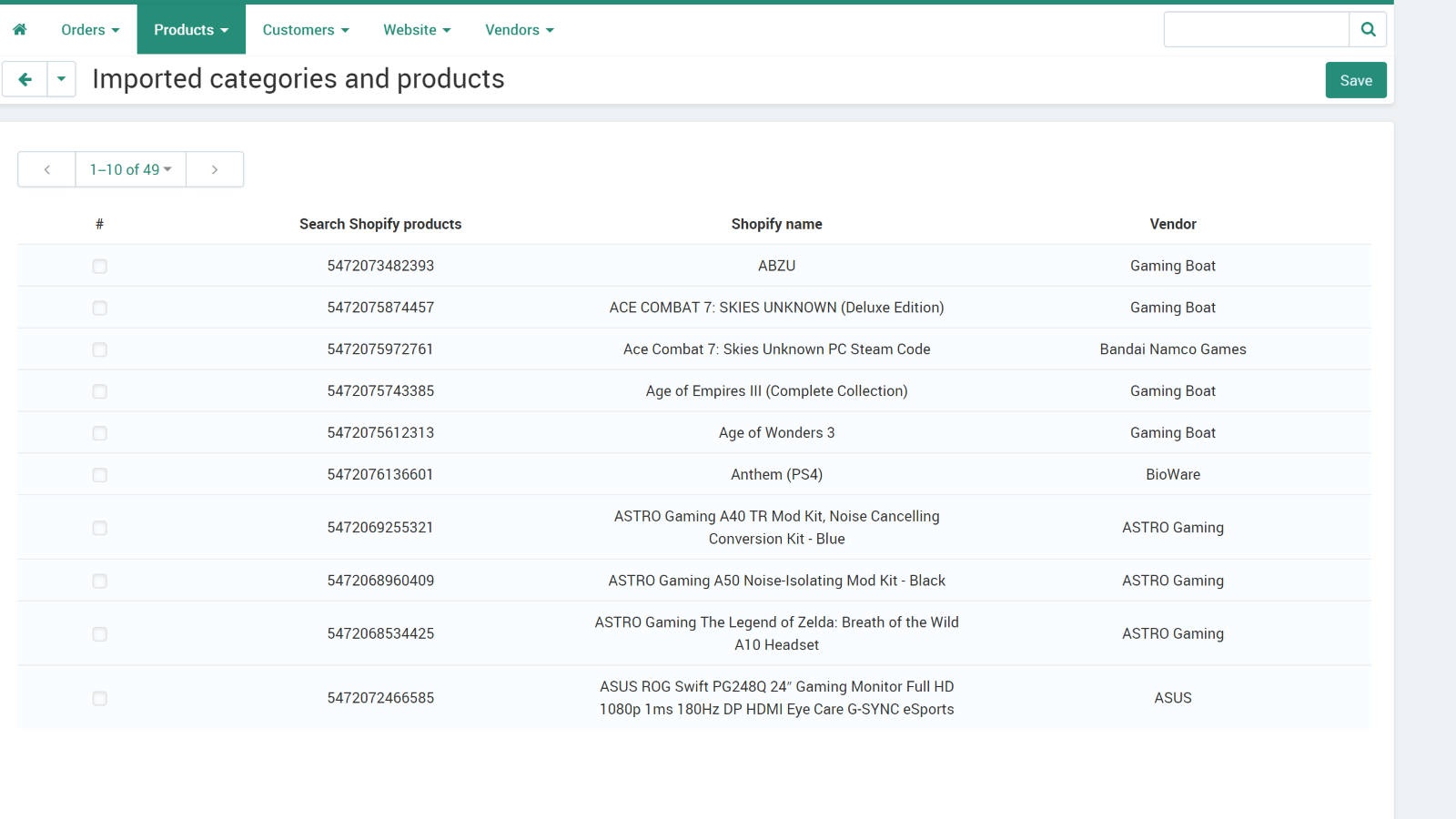The height and width of the screenshot is (819, 1456).
Task: Check the ASTRO A40 TR Mod Kit row
Action: pos(100,529)
